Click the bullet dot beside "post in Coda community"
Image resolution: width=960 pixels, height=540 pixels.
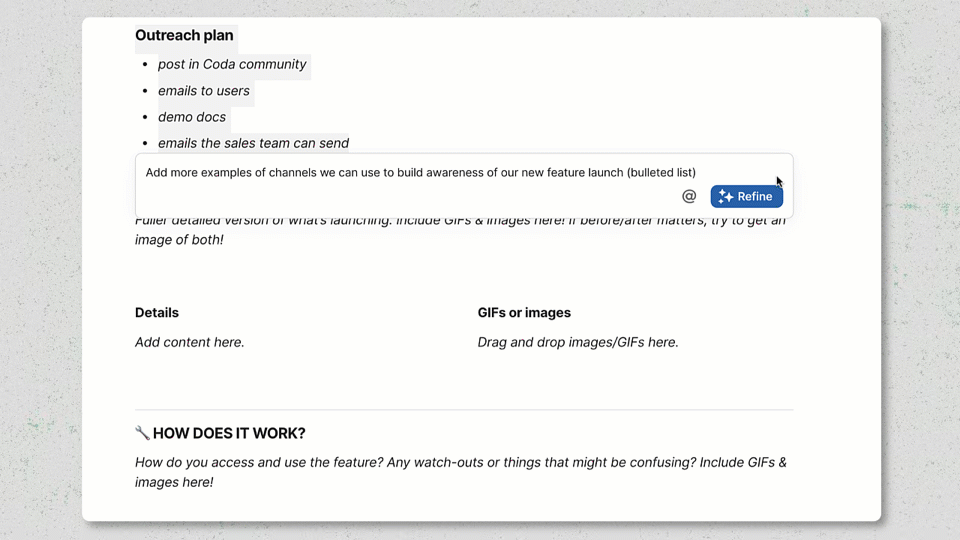[146, 65]
